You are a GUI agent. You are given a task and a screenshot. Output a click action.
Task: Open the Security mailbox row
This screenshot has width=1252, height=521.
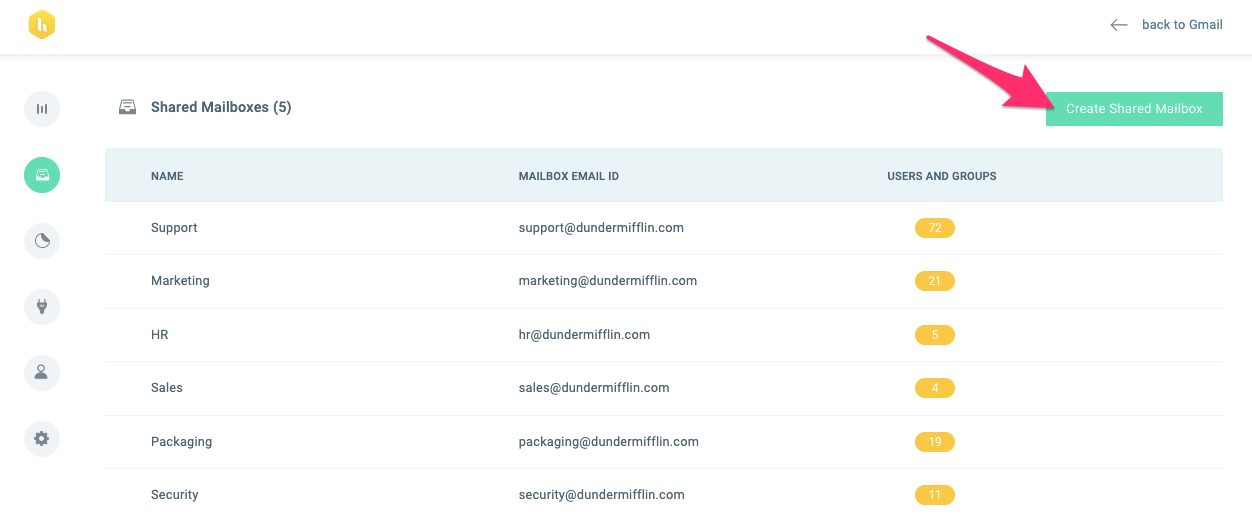pos(664,495)
